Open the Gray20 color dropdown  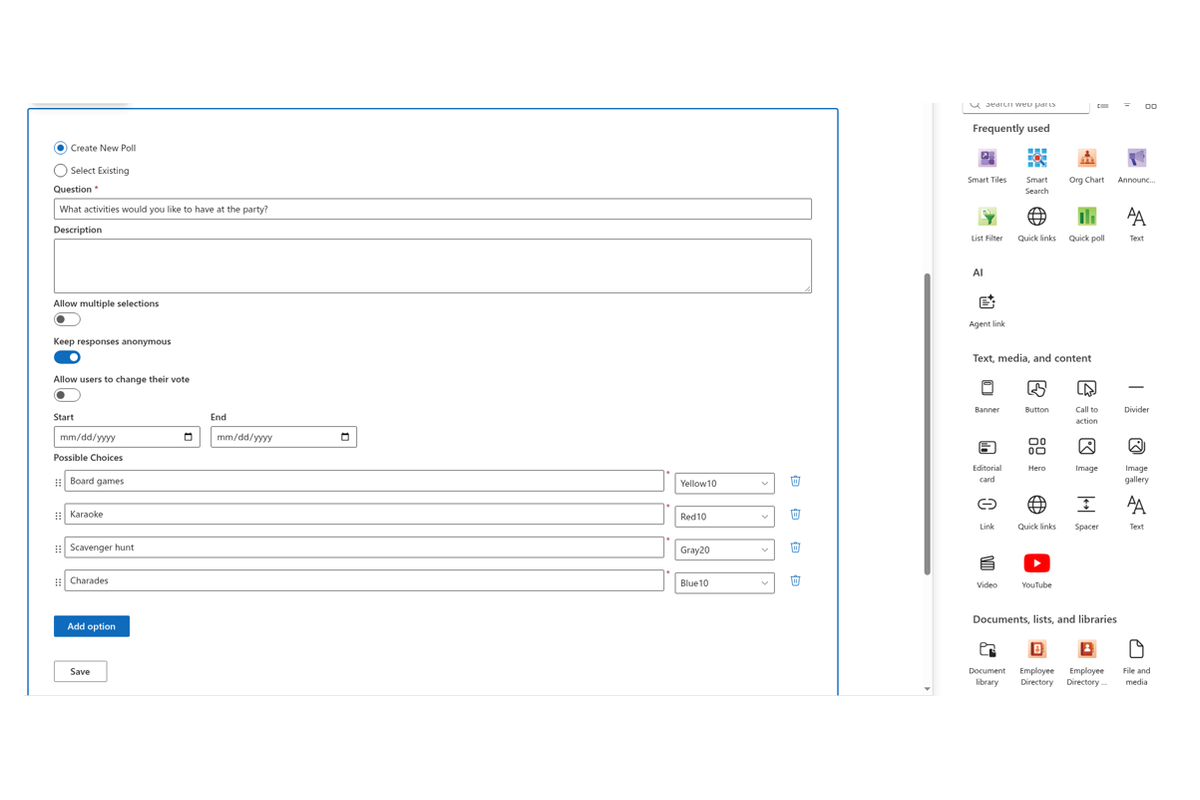tap(724, 550)
